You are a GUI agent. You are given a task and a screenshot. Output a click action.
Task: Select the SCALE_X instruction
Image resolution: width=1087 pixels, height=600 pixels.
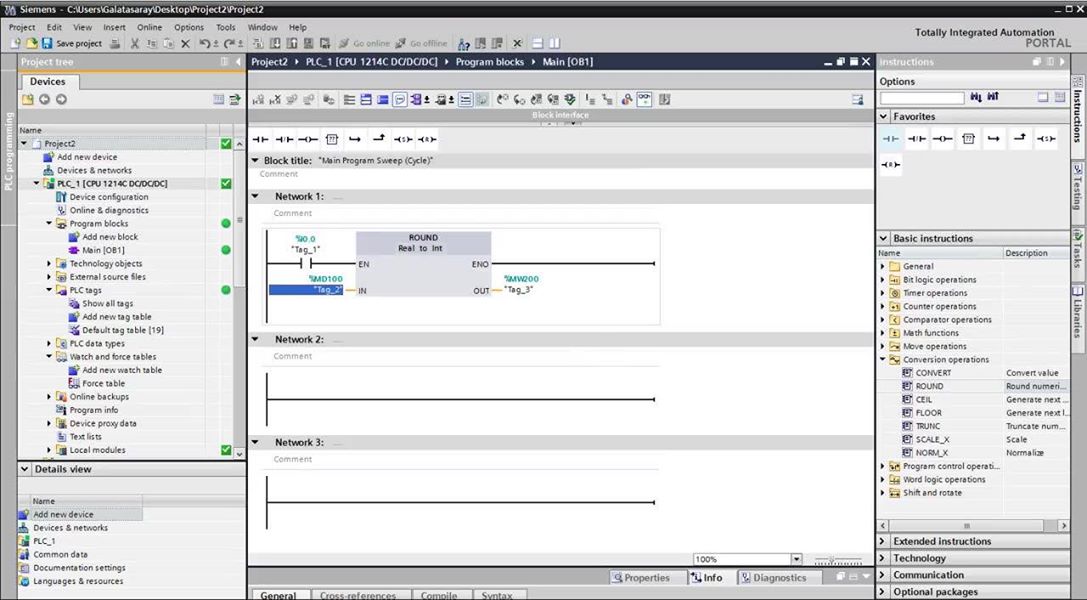[x=932, y=439]
